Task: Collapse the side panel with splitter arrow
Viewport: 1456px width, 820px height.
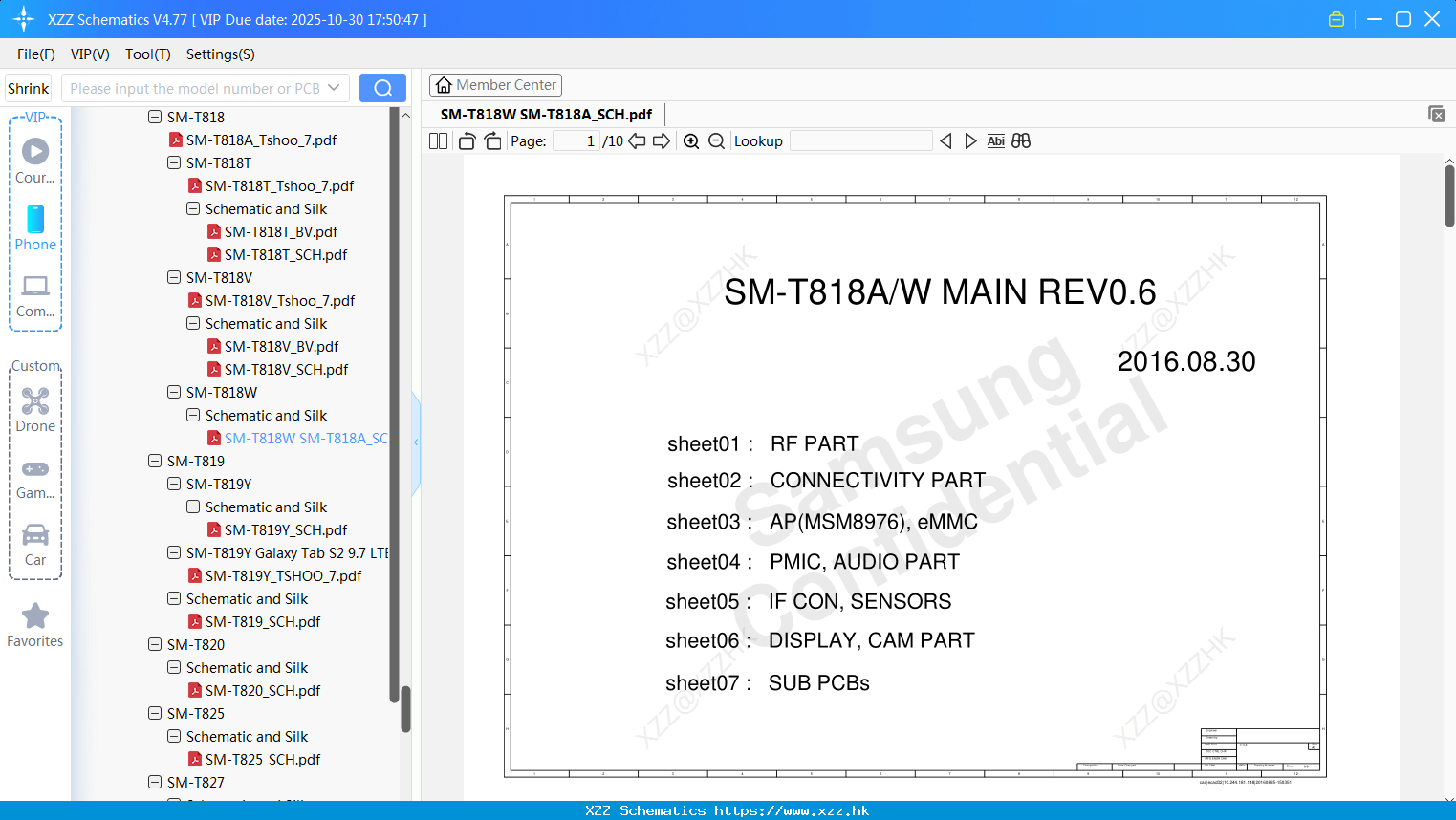Action: click(x=416, y=442)
